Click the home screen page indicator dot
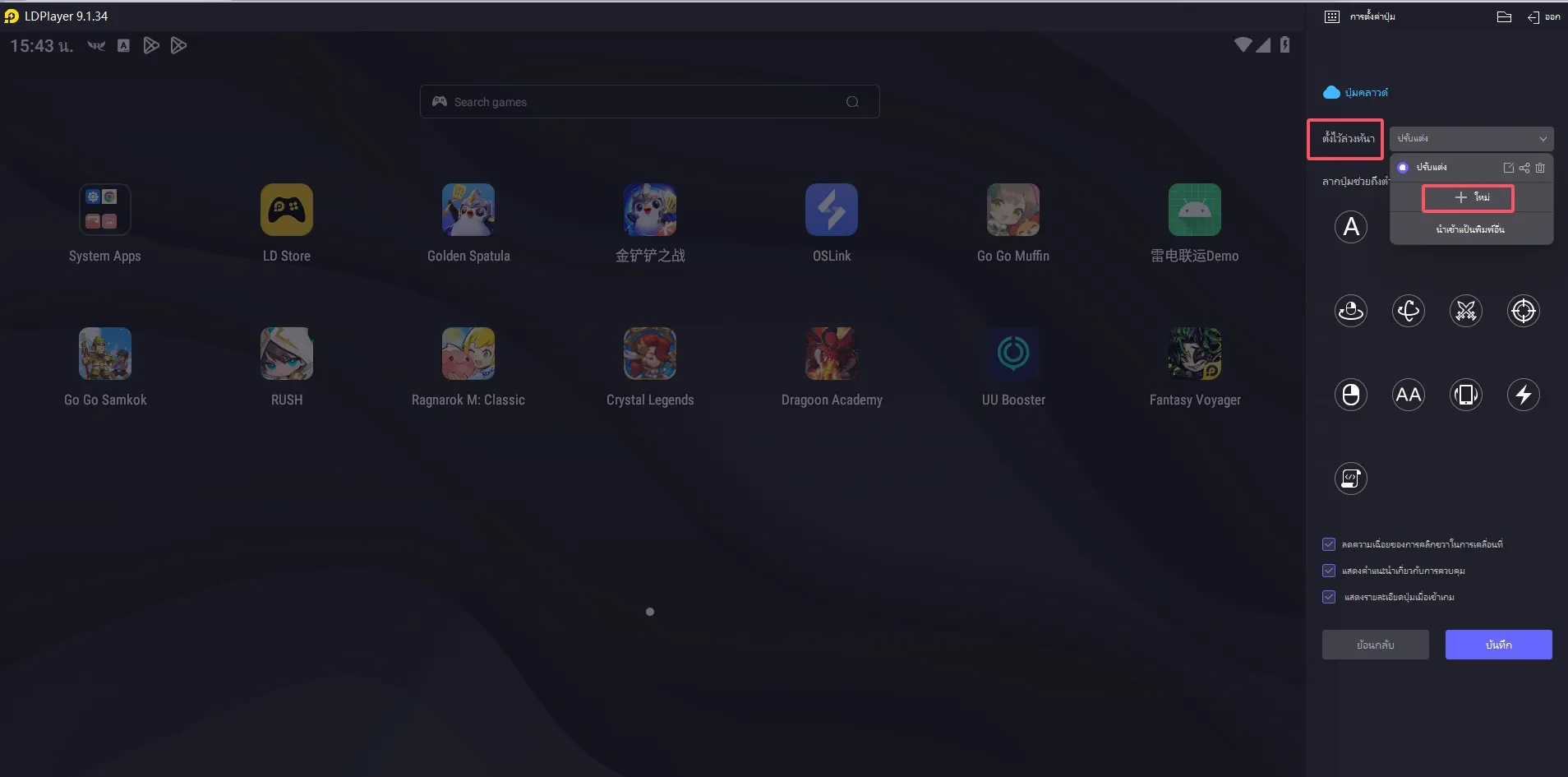Screen dimensions: 1568x777 650,612
